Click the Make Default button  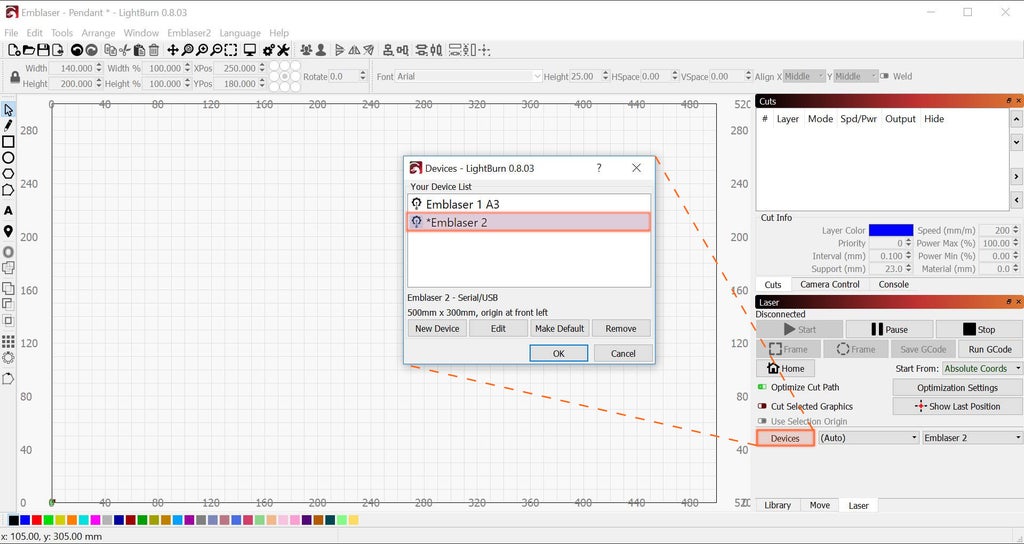click(x=560, y=328)
